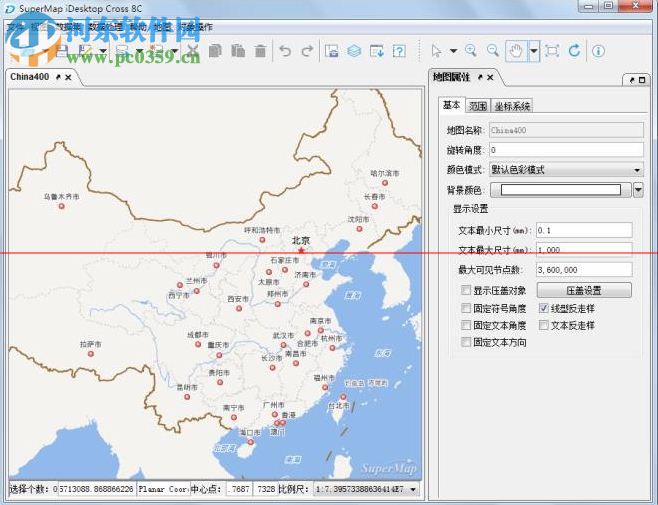Expand the pan tool dropdown arrow
Image resolution: width=658 pixels, height=505 pixels.
pyautogui.click(x=533, y=51)
